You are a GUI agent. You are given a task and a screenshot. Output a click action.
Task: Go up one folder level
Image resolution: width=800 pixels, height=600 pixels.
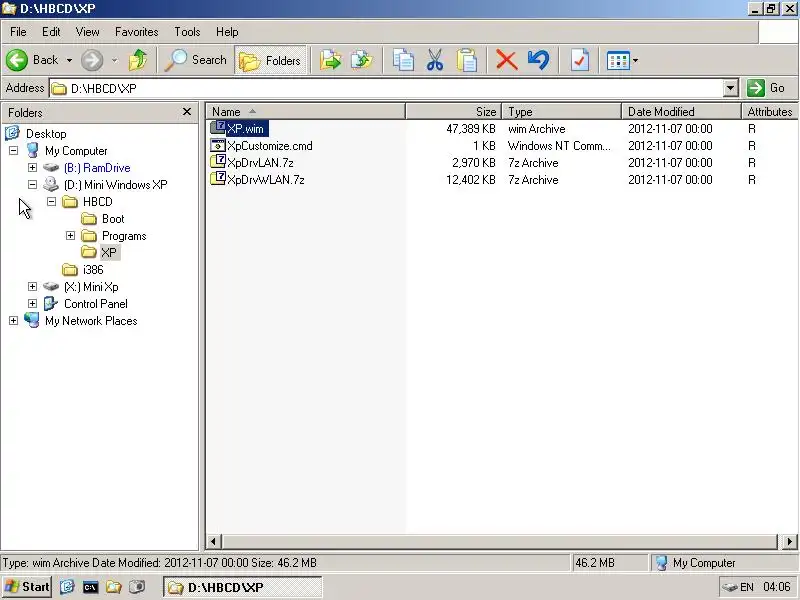pyautogui.click(x=137, y=60)
